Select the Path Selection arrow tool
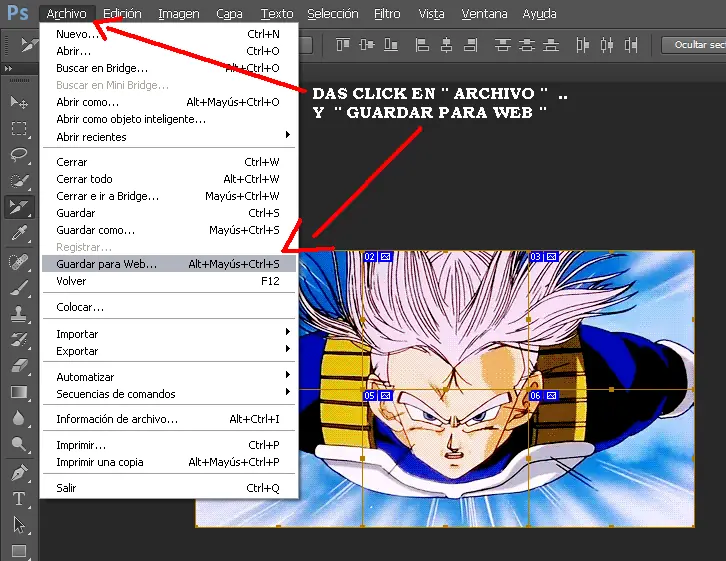 click(x=19, y=525)
